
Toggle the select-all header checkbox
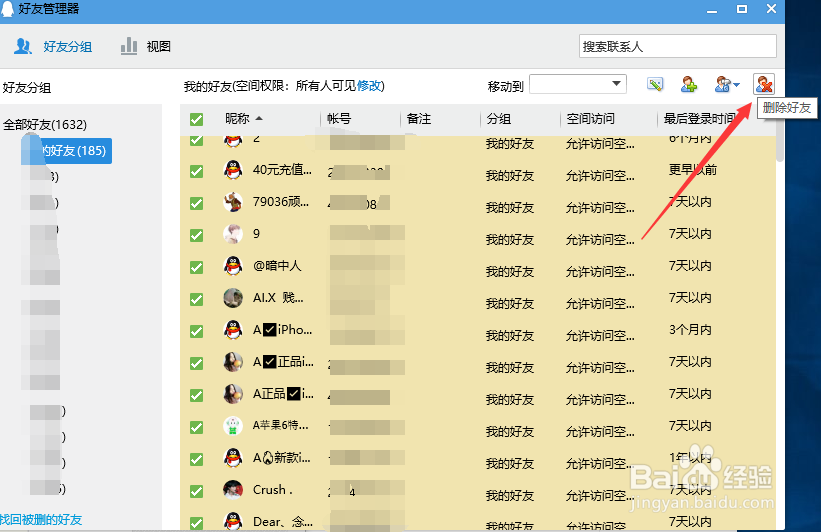[x=196, y=119]
